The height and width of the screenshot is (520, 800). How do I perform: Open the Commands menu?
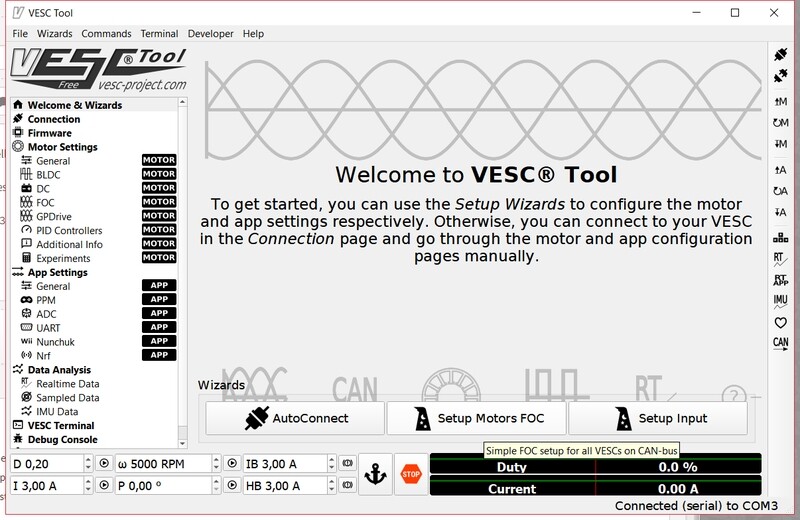coord(106,34)
